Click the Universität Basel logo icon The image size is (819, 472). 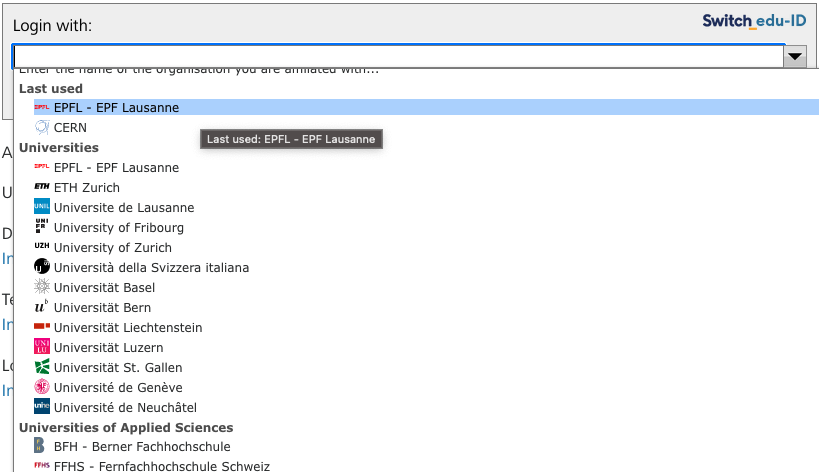pos(42,288)
